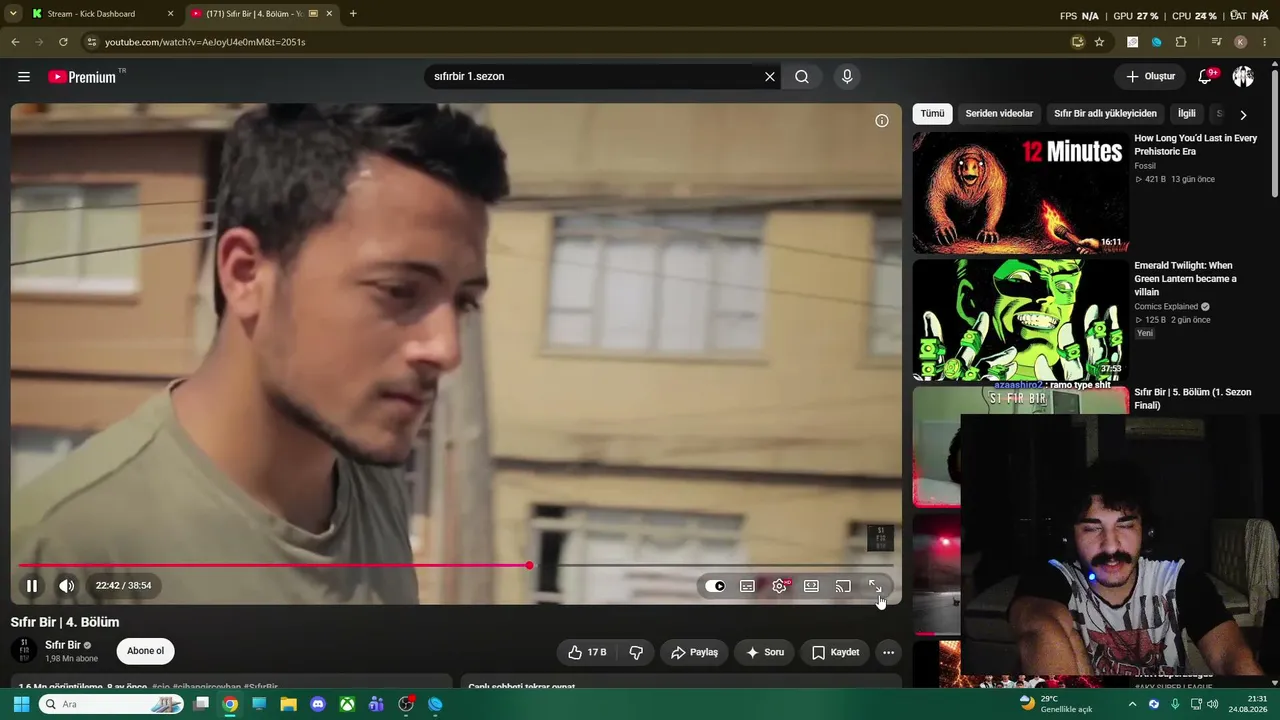
Task: Open Chrome media controls icon
Action: pyautogui.click(x=1216, y=42)
